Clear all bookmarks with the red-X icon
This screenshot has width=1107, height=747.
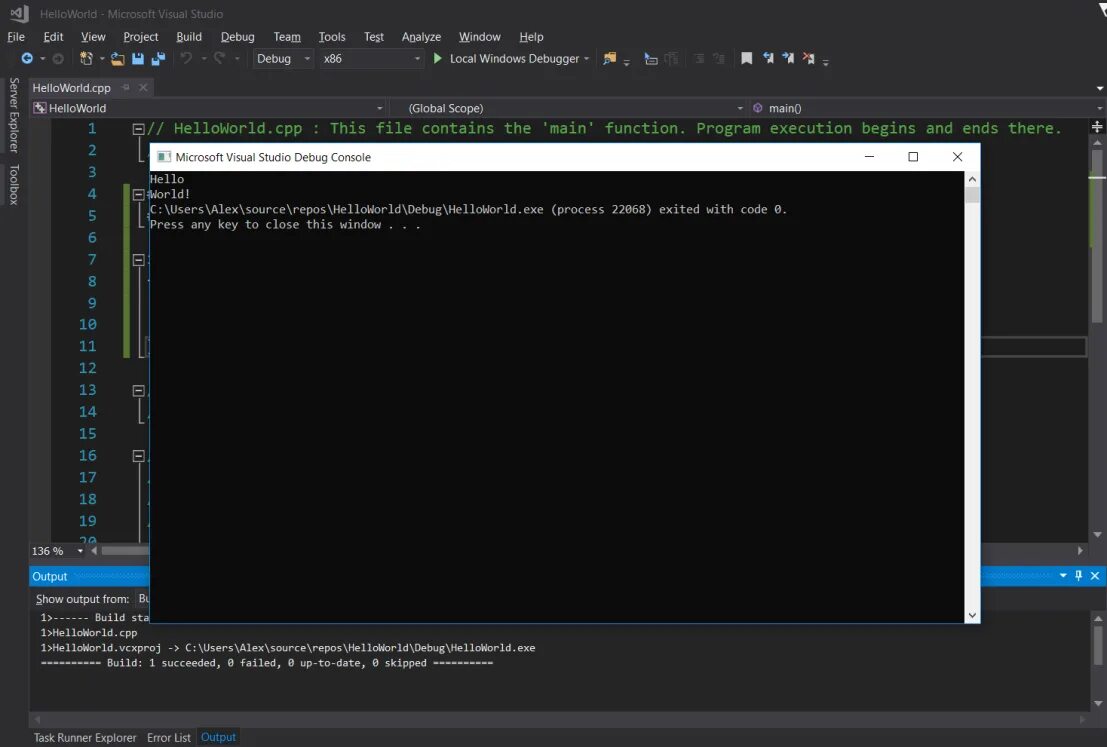[x=808, y=58]
